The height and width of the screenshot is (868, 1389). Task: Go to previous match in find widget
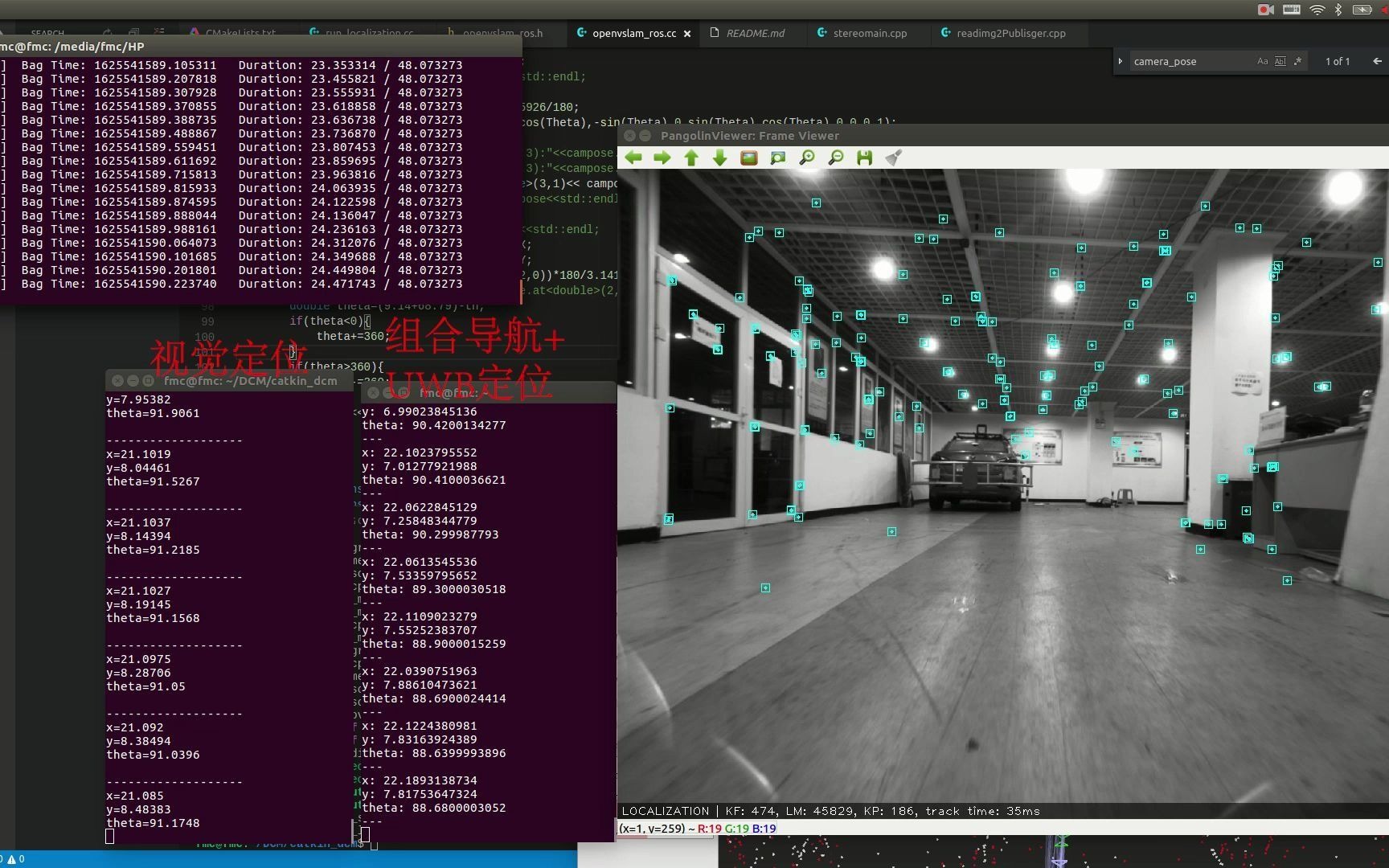pos(1377,61)
